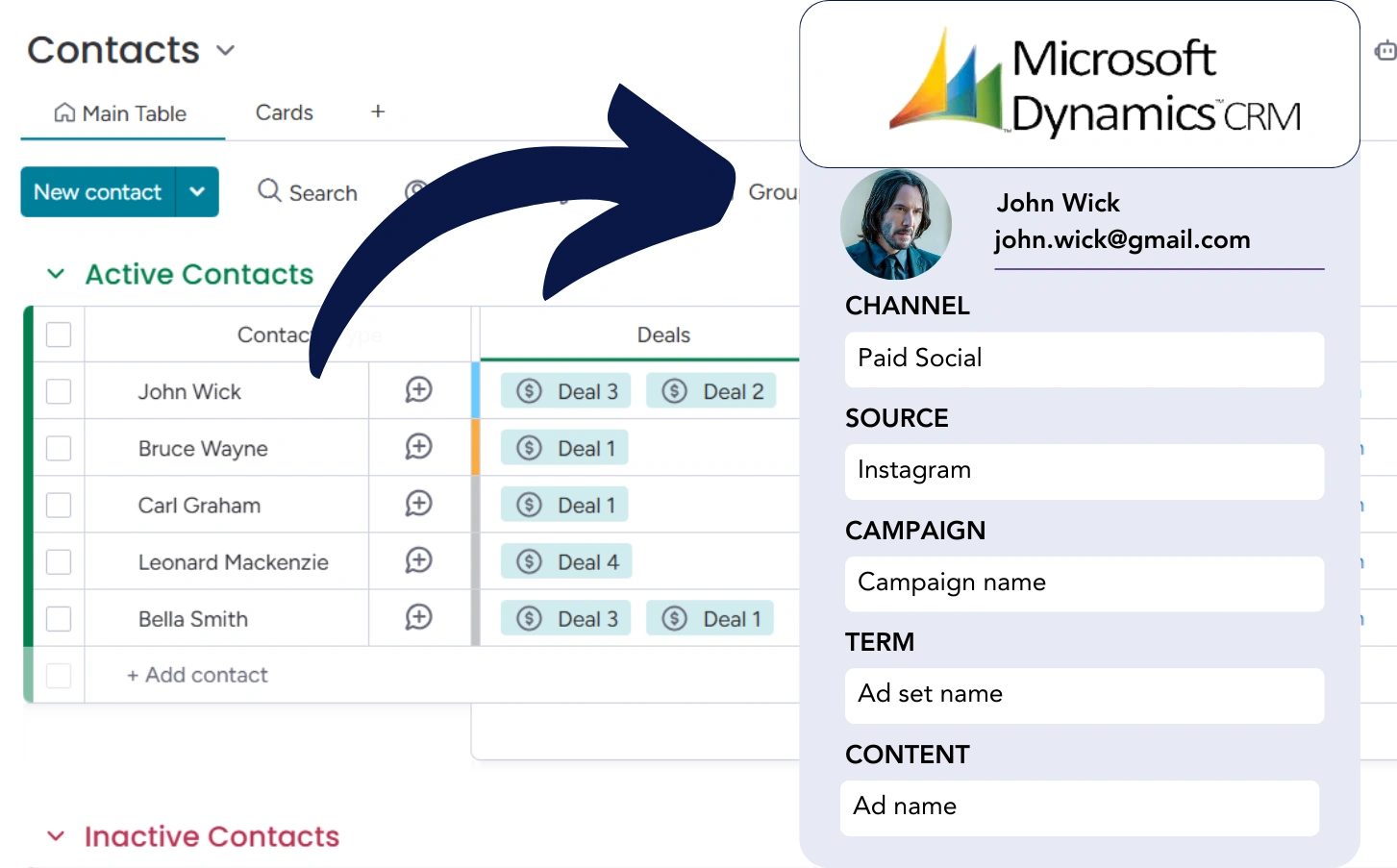1397x868 pixels.
Task: Expand the Inactive Contacts group
Action: pos(56,836)
